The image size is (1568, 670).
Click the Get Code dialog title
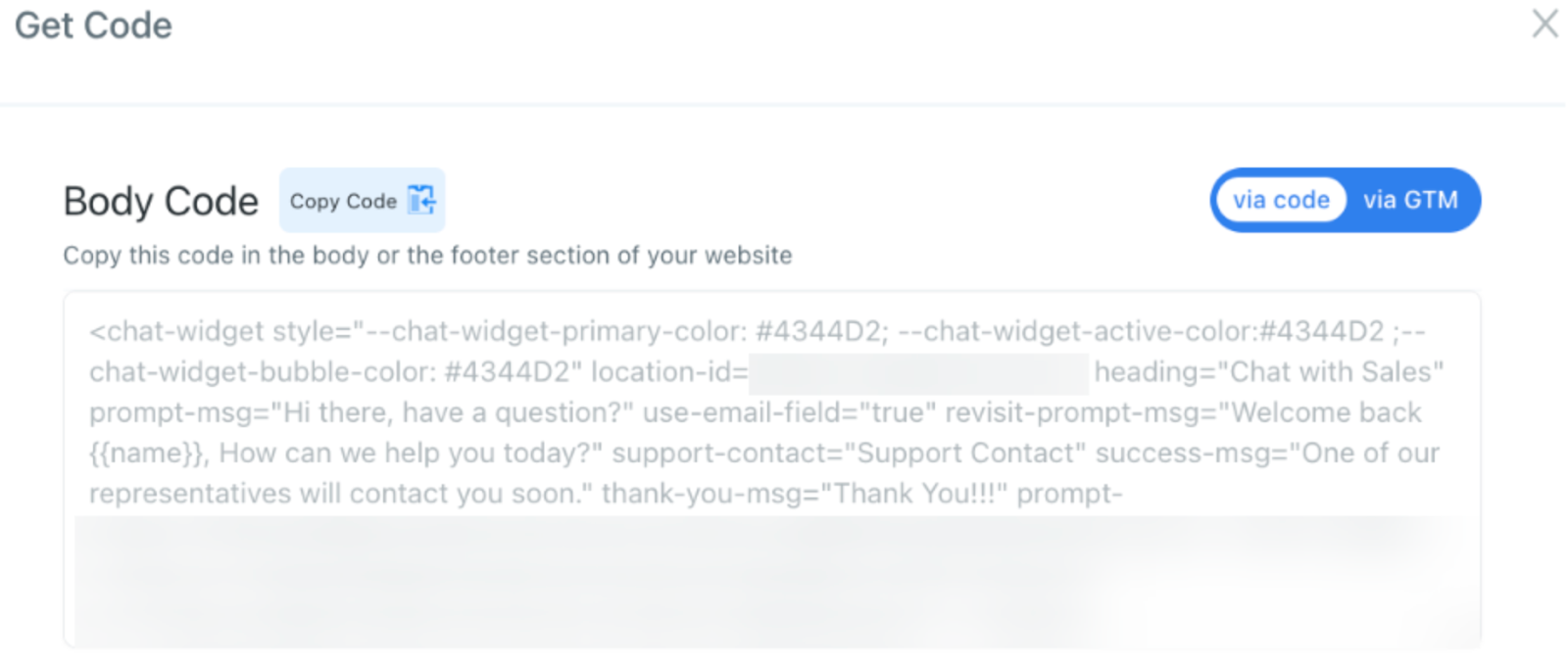click(93, 25)
